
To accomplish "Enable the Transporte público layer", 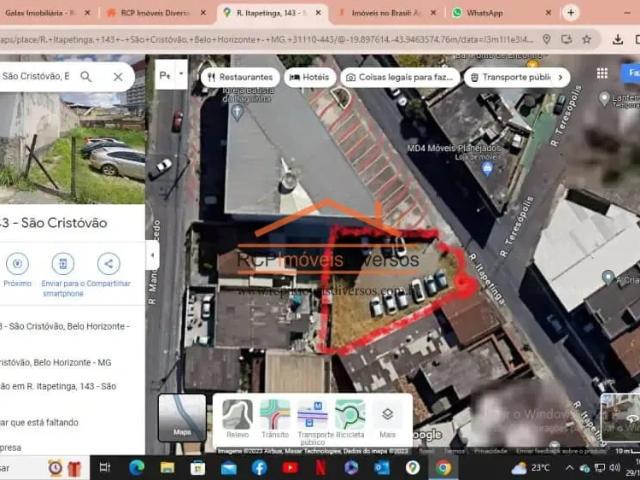I will pos(313,422).
